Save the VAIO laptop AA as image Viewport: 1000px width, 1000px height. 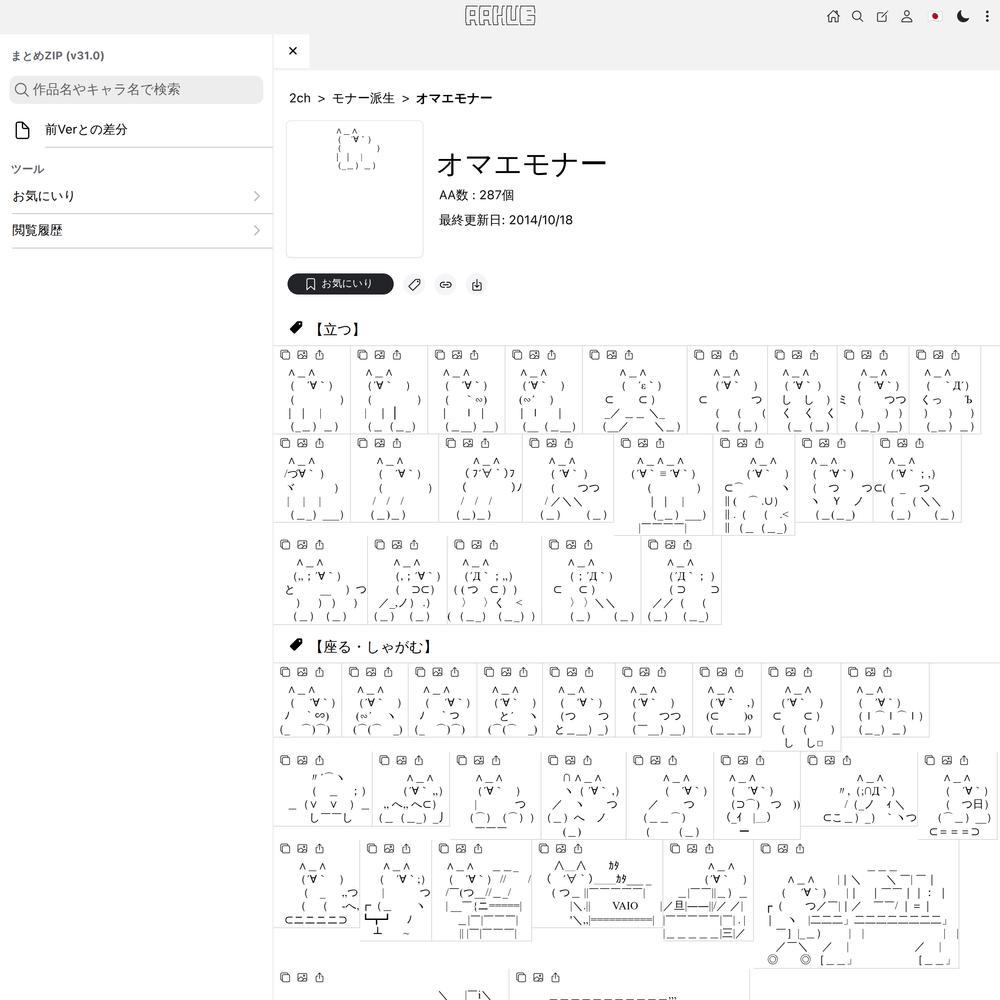click(561, 849)
